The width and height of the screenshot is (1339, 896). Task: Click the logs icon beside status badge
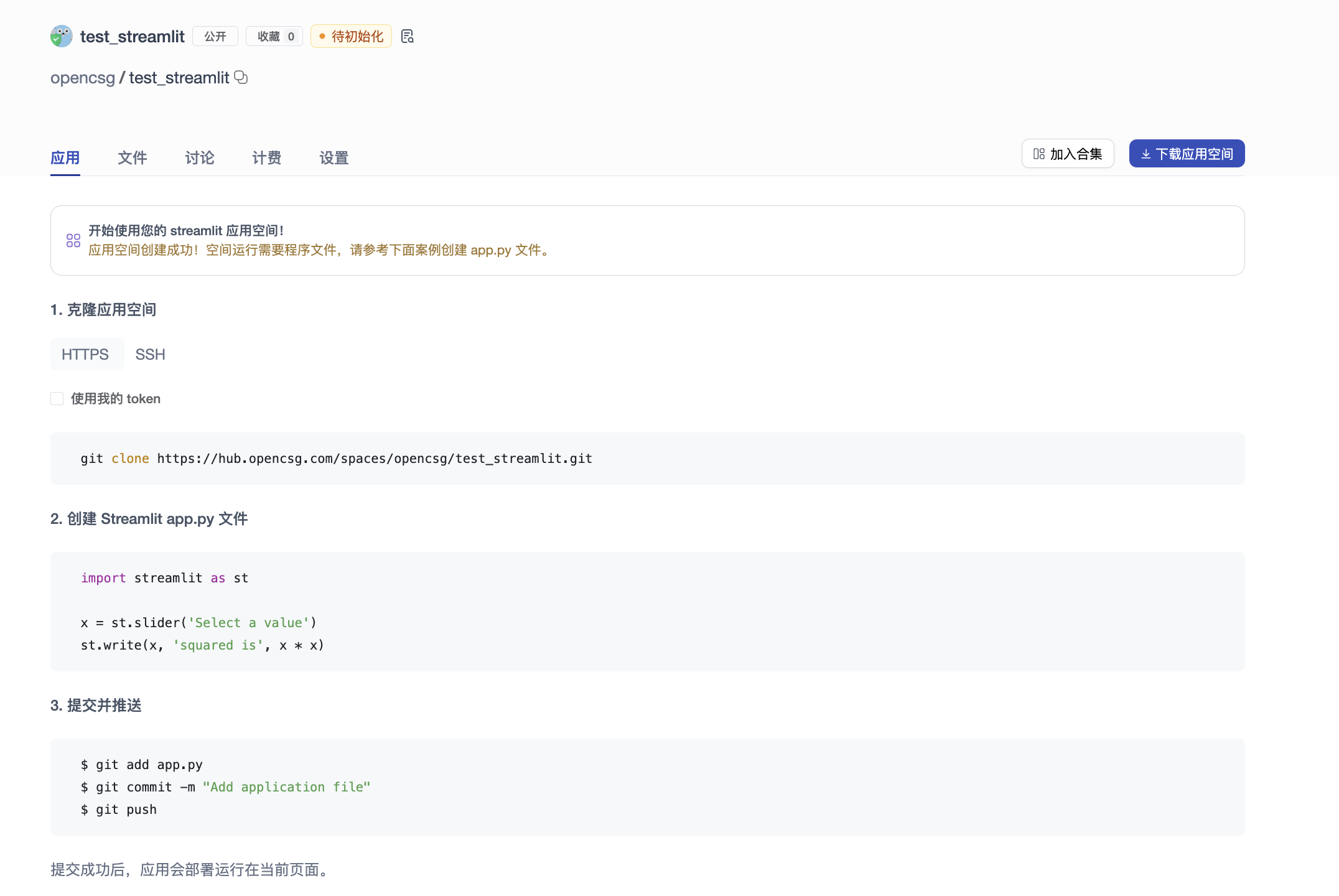[x=407, y=36]
